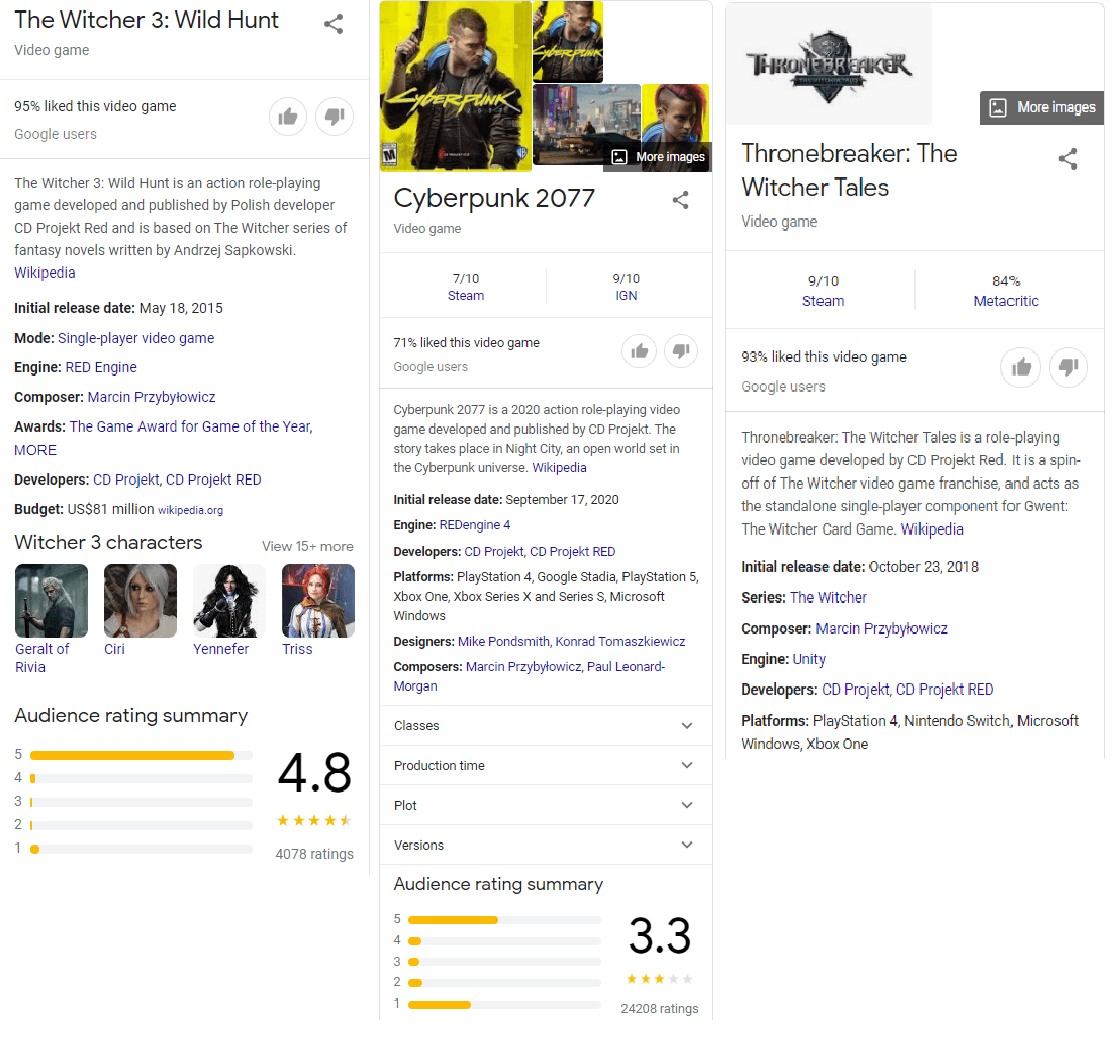1116x1044 pixels.
Task: Share the Cyberpunk 2077 panel
Action: (681, 200)
